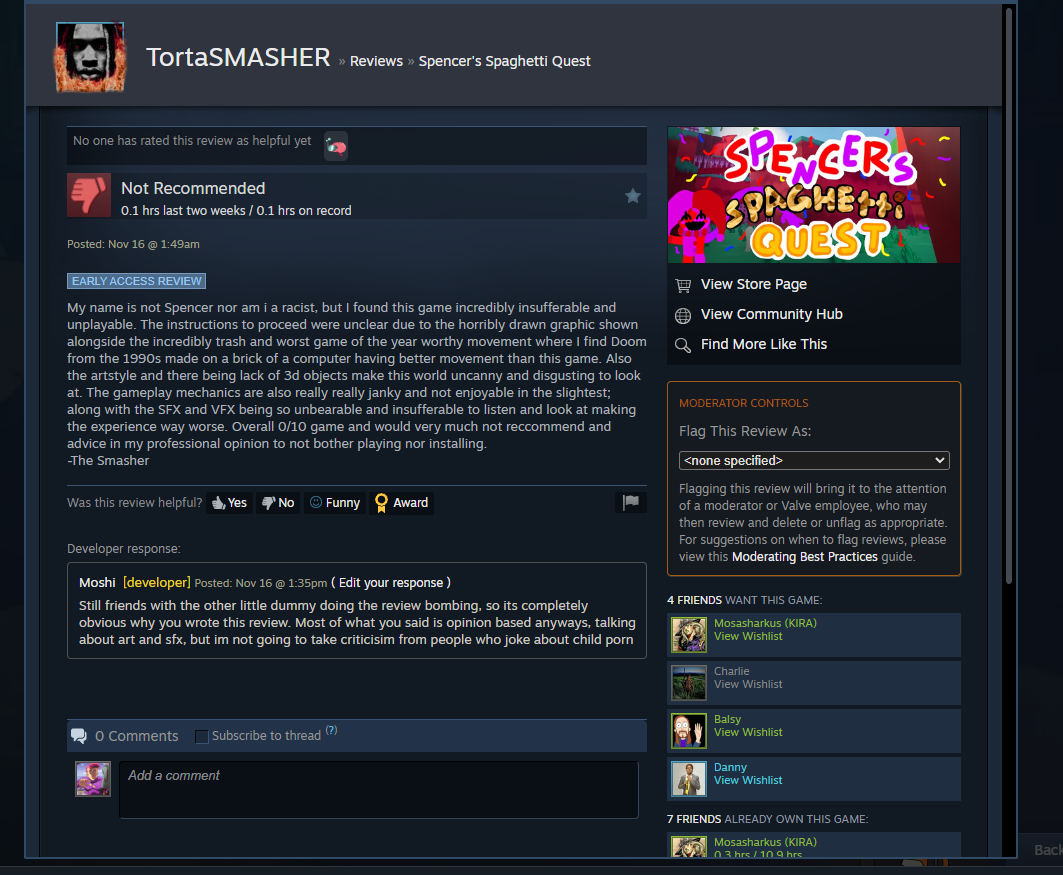Click the star icon beside Not Recommended

633,196
